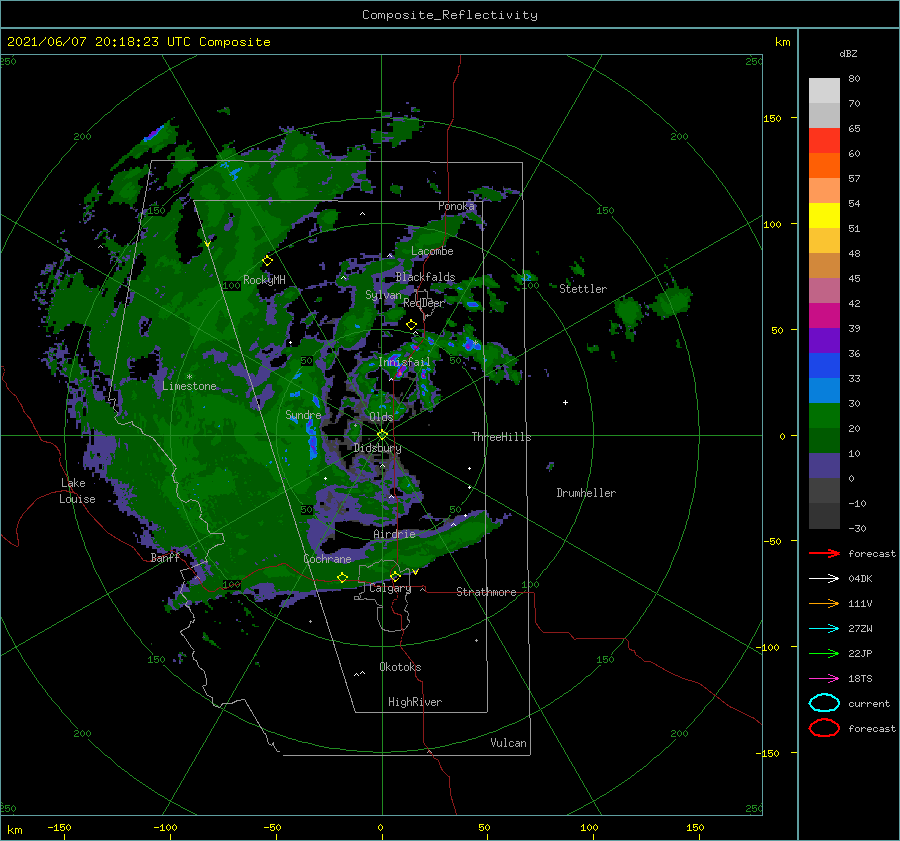
Task: Select the magenta swatch below 42 dBZ
Action: pyautogui.click(x=824, y=316)
